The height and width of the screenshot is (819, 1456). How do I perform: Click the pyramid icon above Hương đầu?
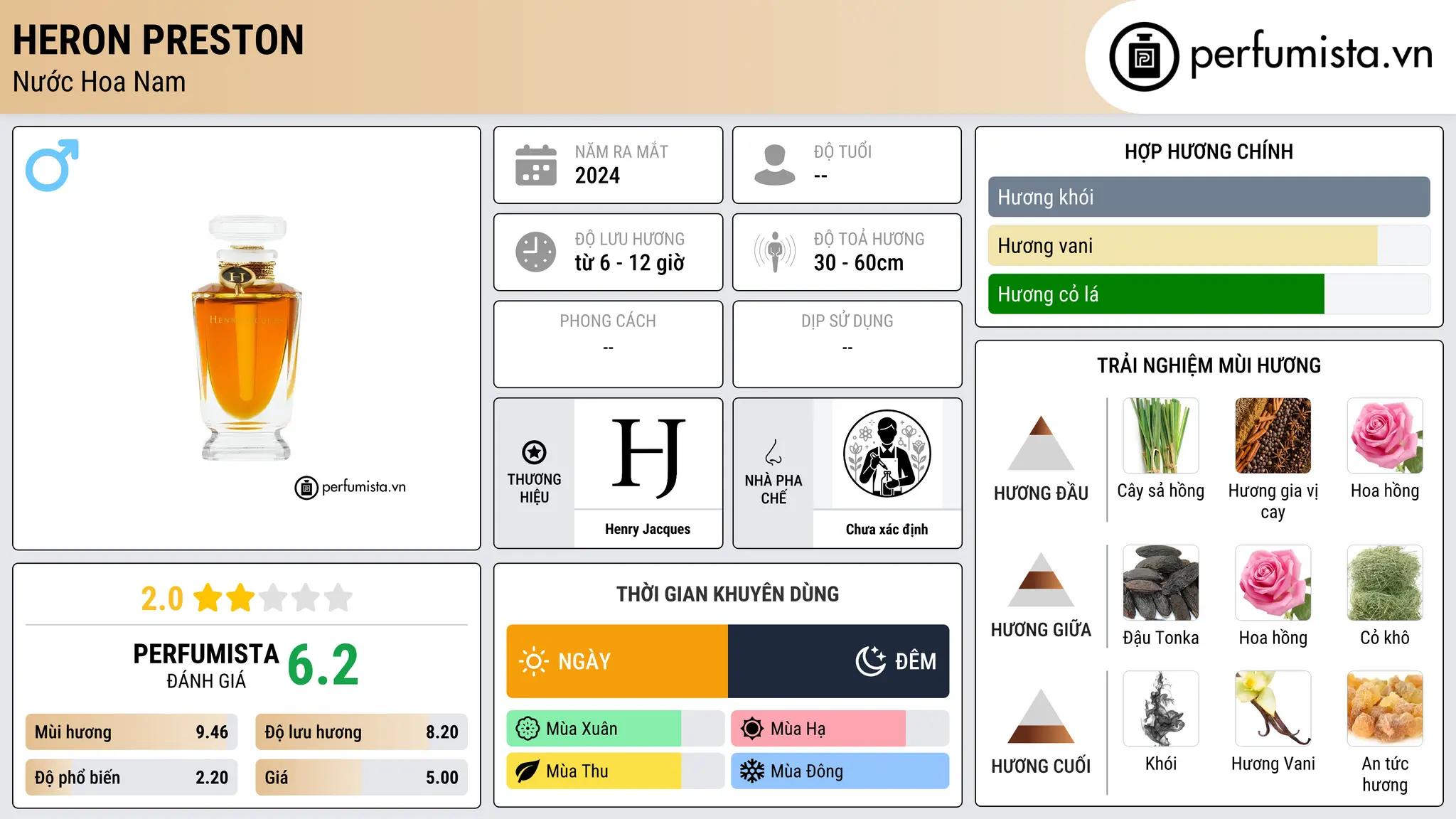pos(1041,443)
